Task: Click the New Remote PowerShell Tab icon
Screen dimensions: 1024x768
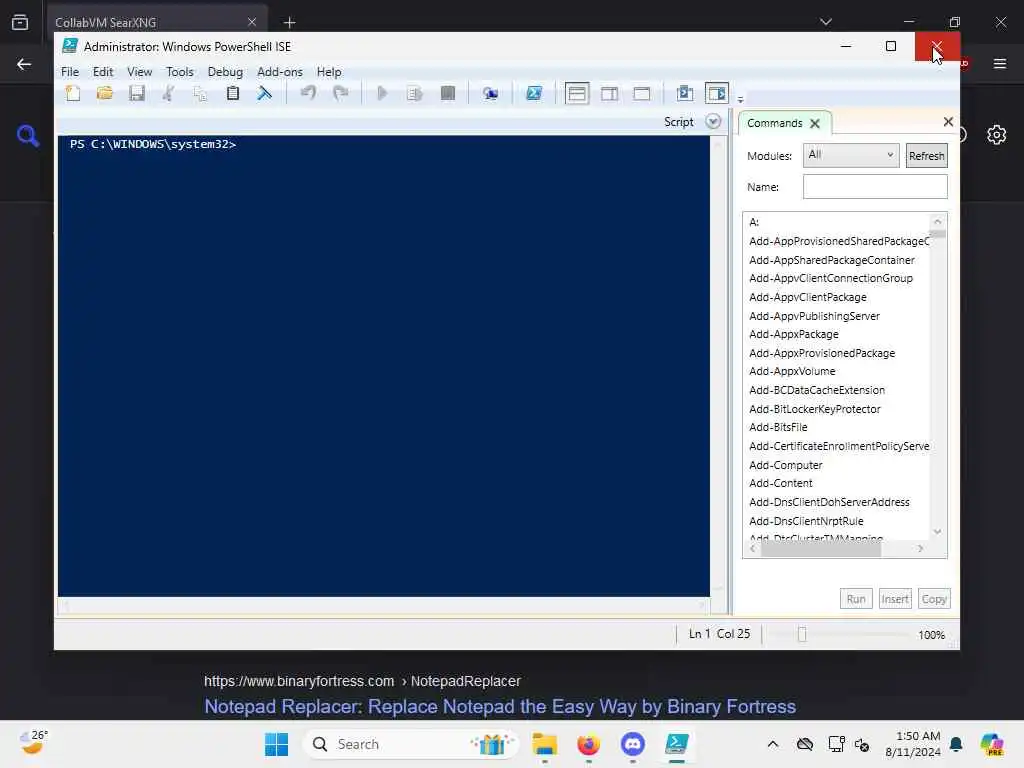Action: [x=490, y=93]
